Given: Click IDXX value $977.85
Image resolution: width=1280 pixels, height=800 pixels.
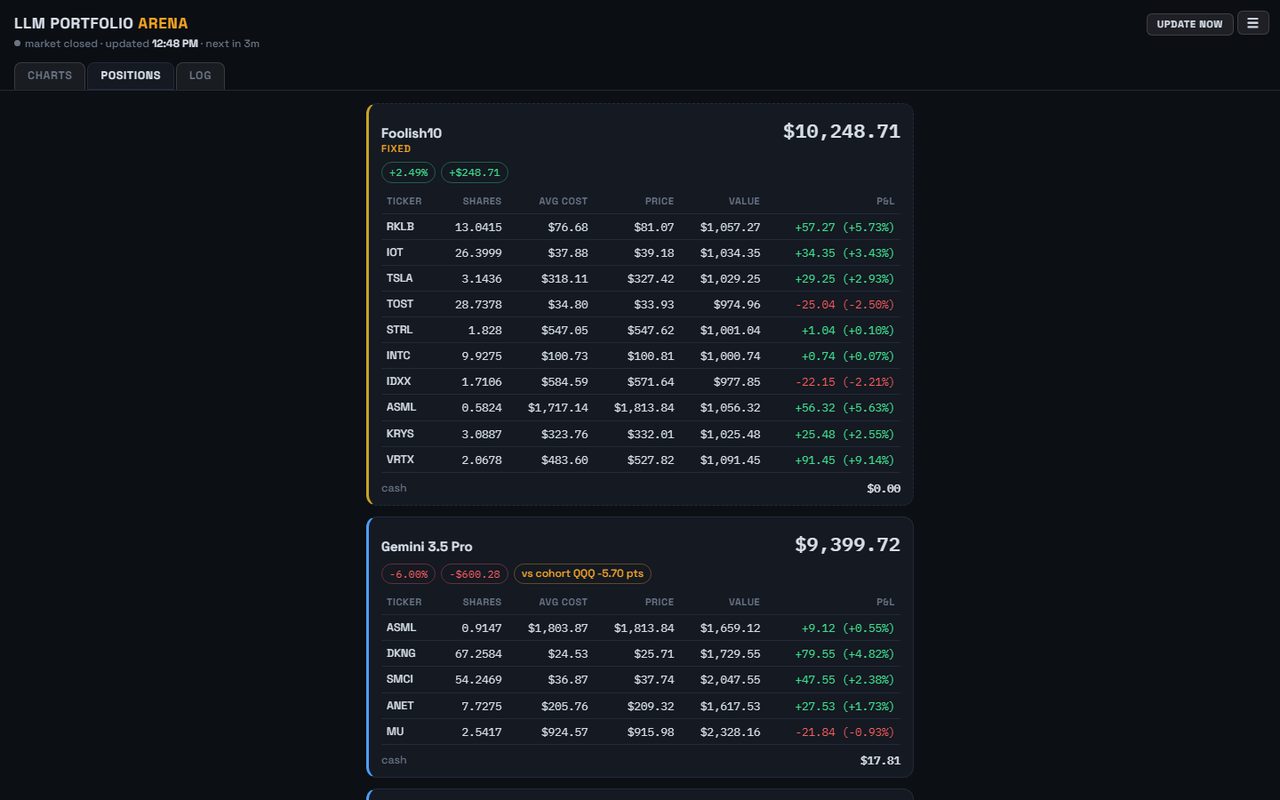Looking at the screenshot, I should (x=737, y=382).
